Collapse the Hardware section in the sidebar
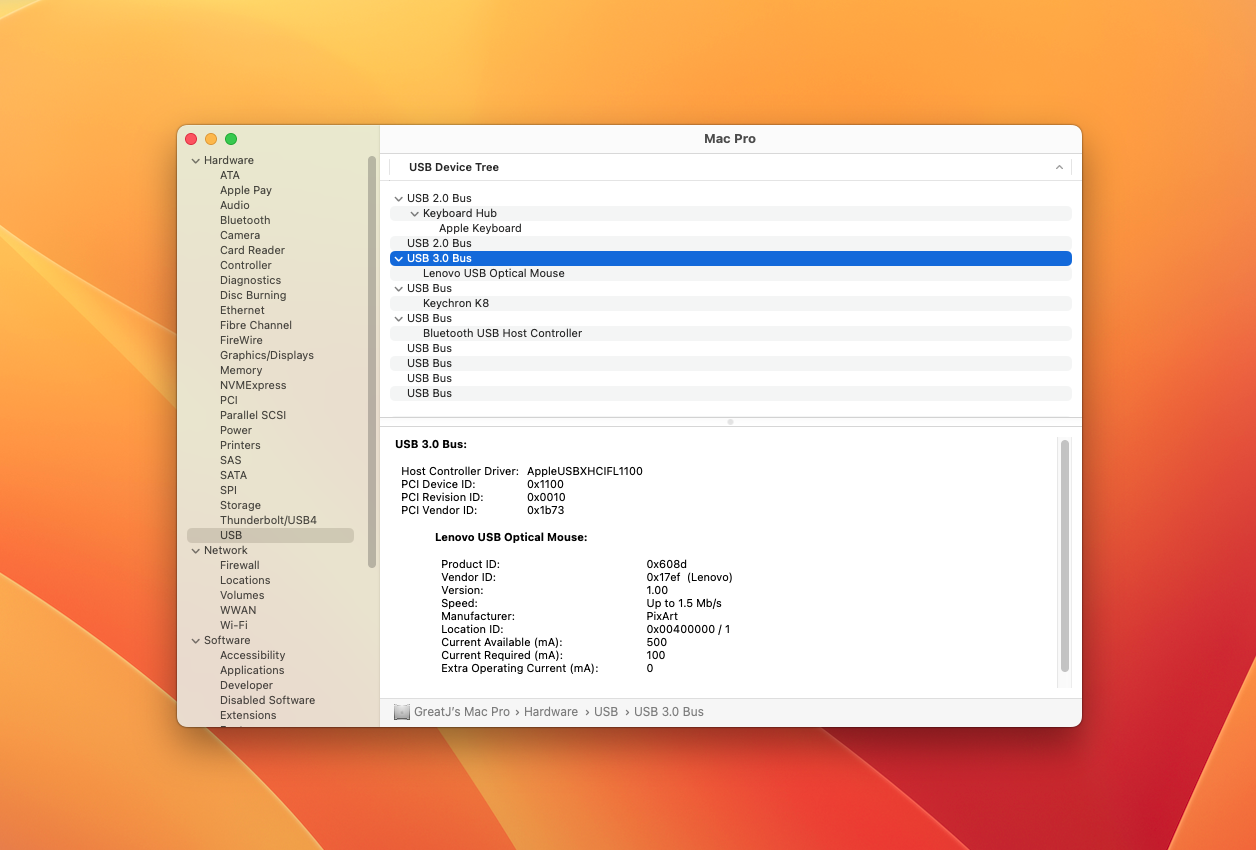Screen dimensions: 1256x850 195,160
